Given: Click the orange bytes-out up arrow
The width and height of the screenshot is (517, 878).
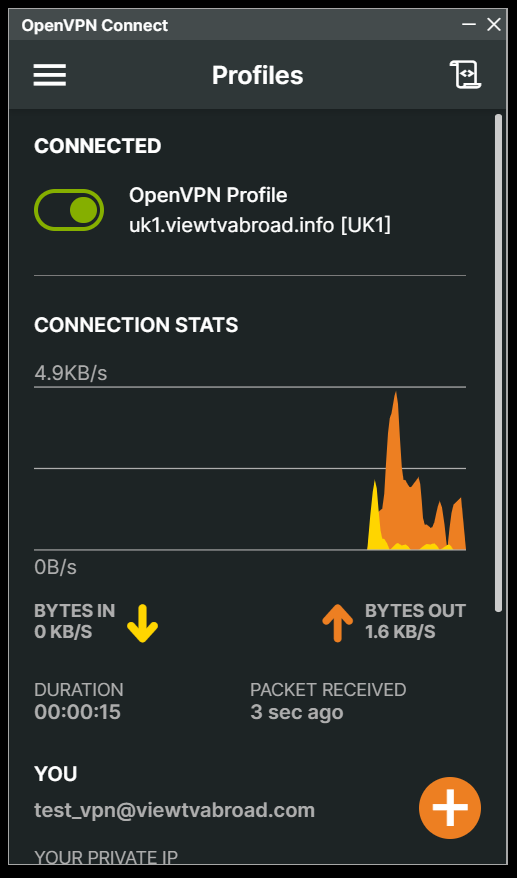Looking at the screenshot, I should [337, 623].
